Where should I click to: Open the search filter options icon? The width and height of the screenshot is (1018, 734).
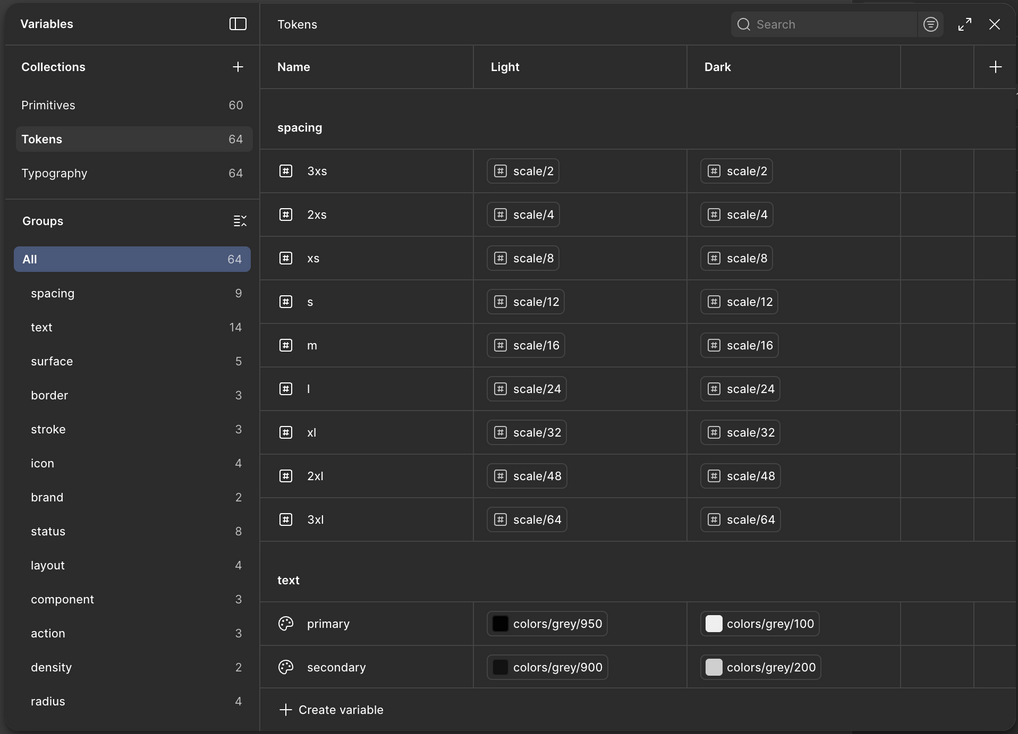coord(931,24)
